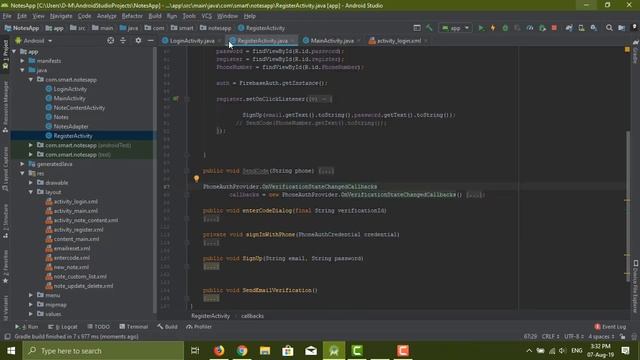
Task: Open the Navigate menu
Action: (x=61, y=16)
